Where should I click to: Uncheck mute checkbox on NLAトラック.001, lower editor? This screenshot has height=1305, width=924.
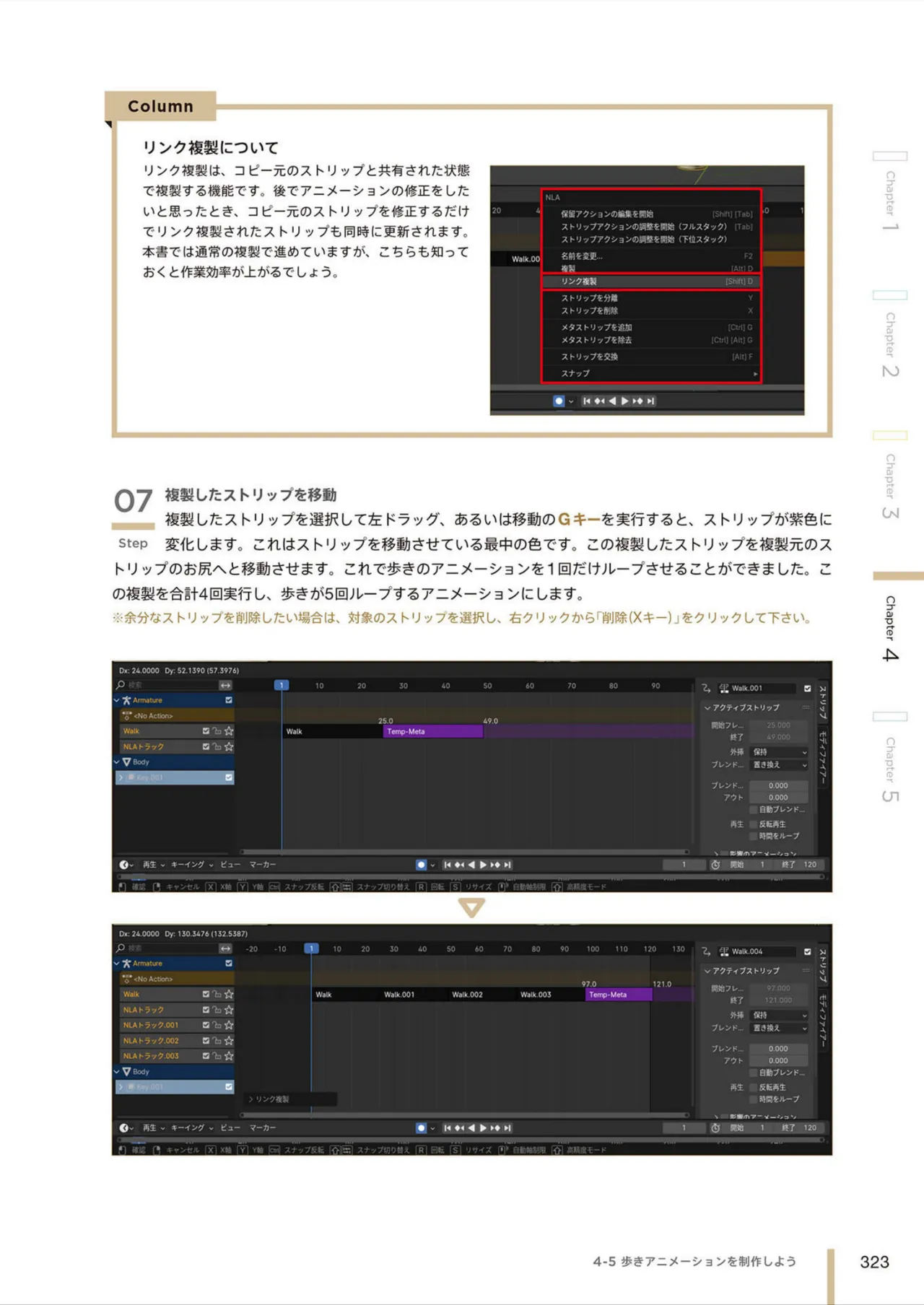coord(206,1025)
